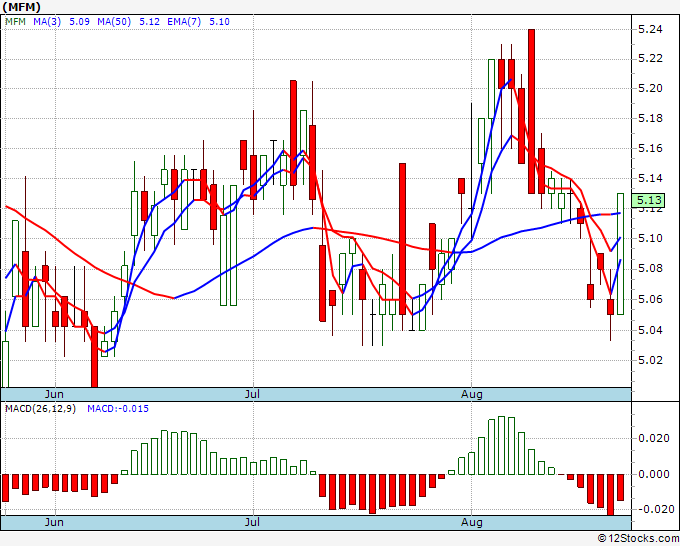Image resolution: width=680 pixels, height=546 pixels.
Task: Select the tall red candle peaking at 5.24
Action: tap(531, 111)
